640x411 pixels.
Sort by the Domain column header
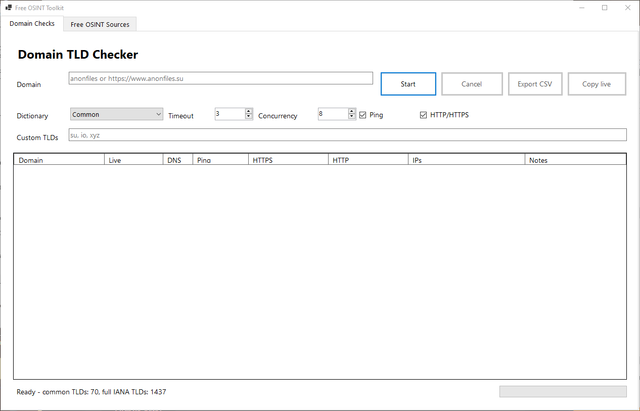pyautogui.click(x=59, y=160)
